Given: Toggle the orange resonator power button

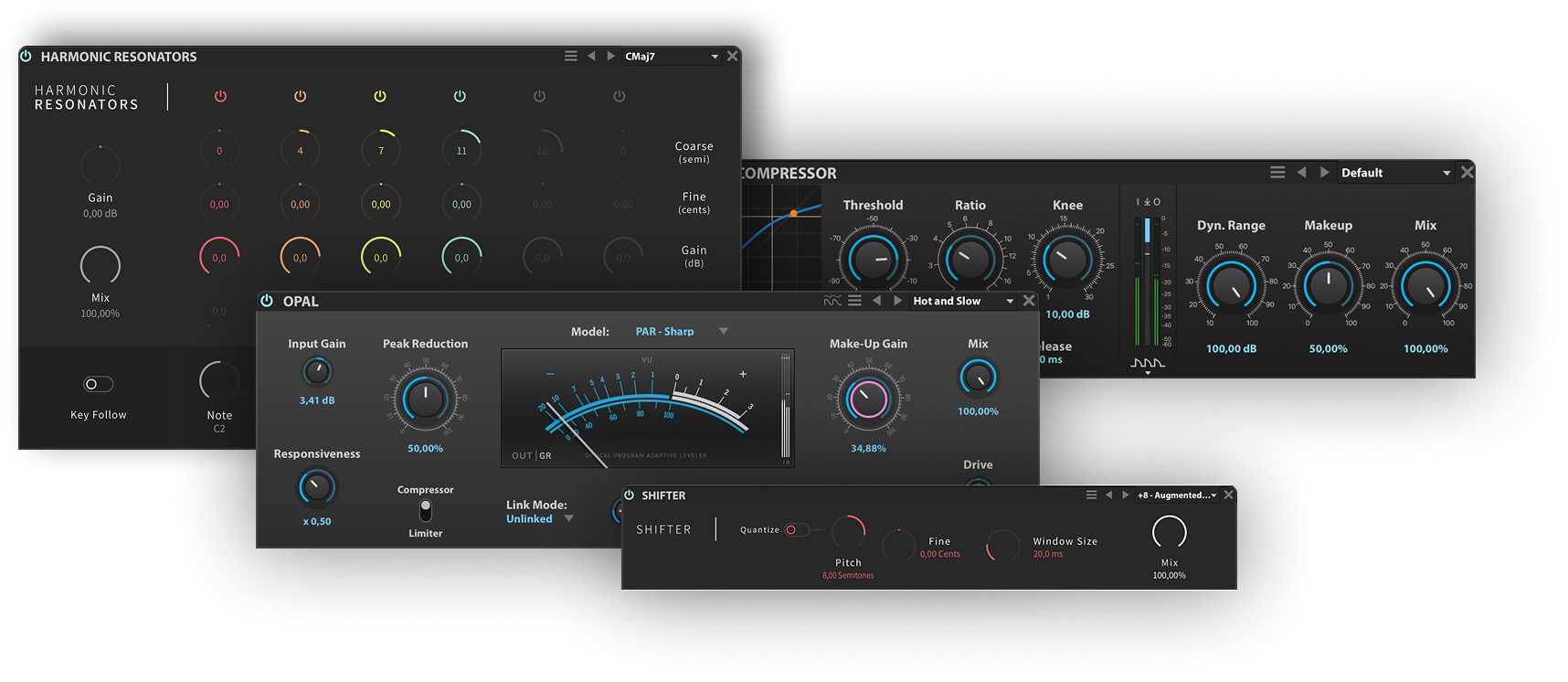Looking at the screenshot, I should (300, 96).
